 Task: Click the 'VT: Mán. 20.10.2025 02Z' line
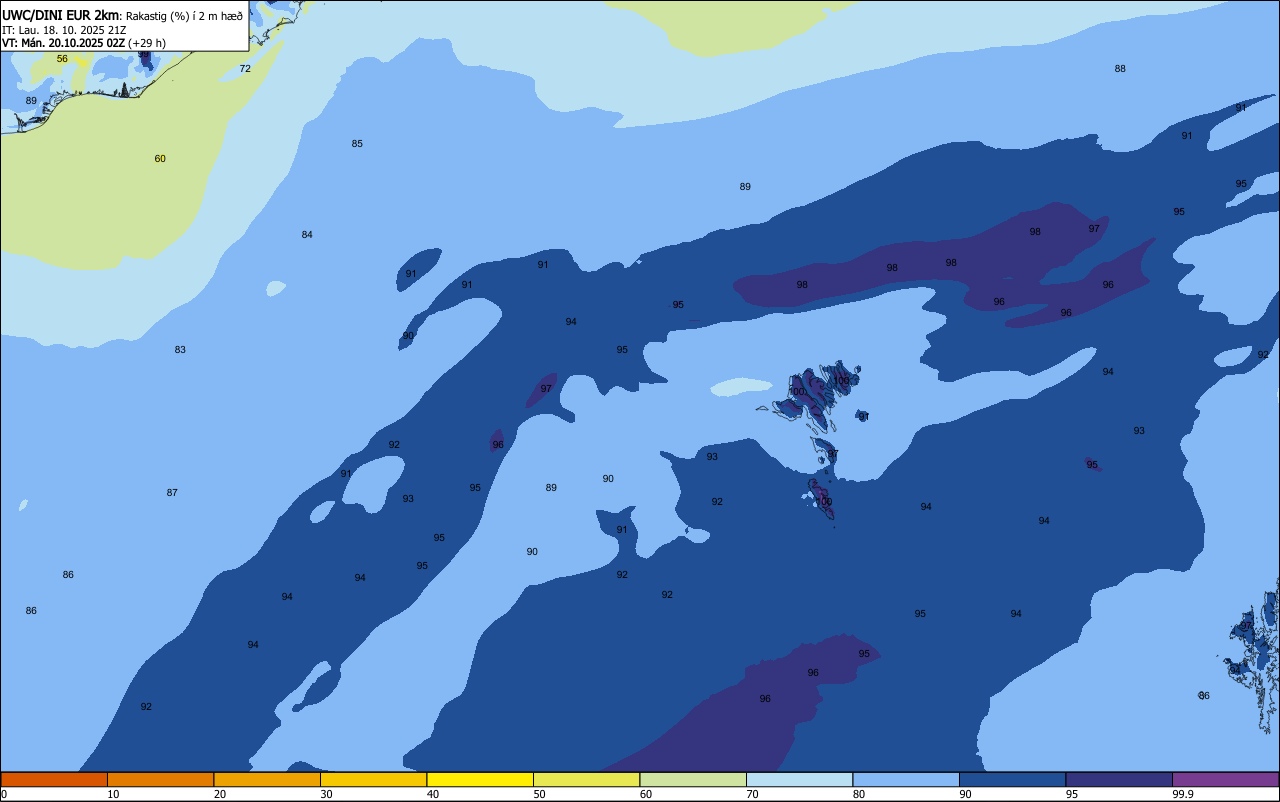63,43
